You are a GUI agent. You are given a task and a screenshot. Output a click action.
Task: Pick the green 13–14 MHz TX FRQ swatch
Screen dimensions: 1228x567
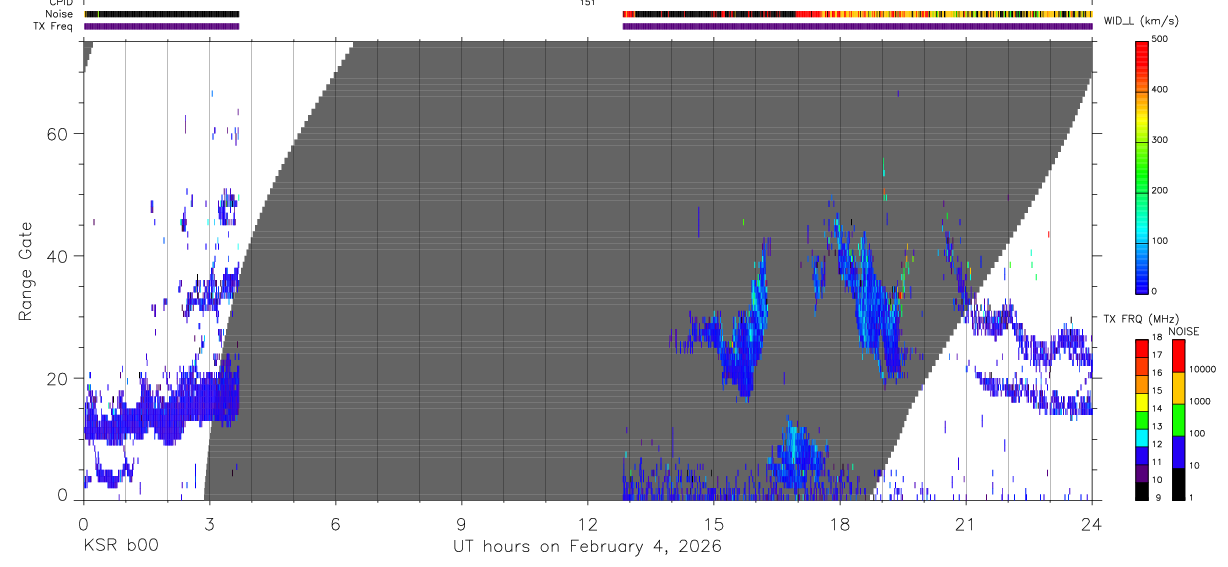click(x=1142, y=420)
